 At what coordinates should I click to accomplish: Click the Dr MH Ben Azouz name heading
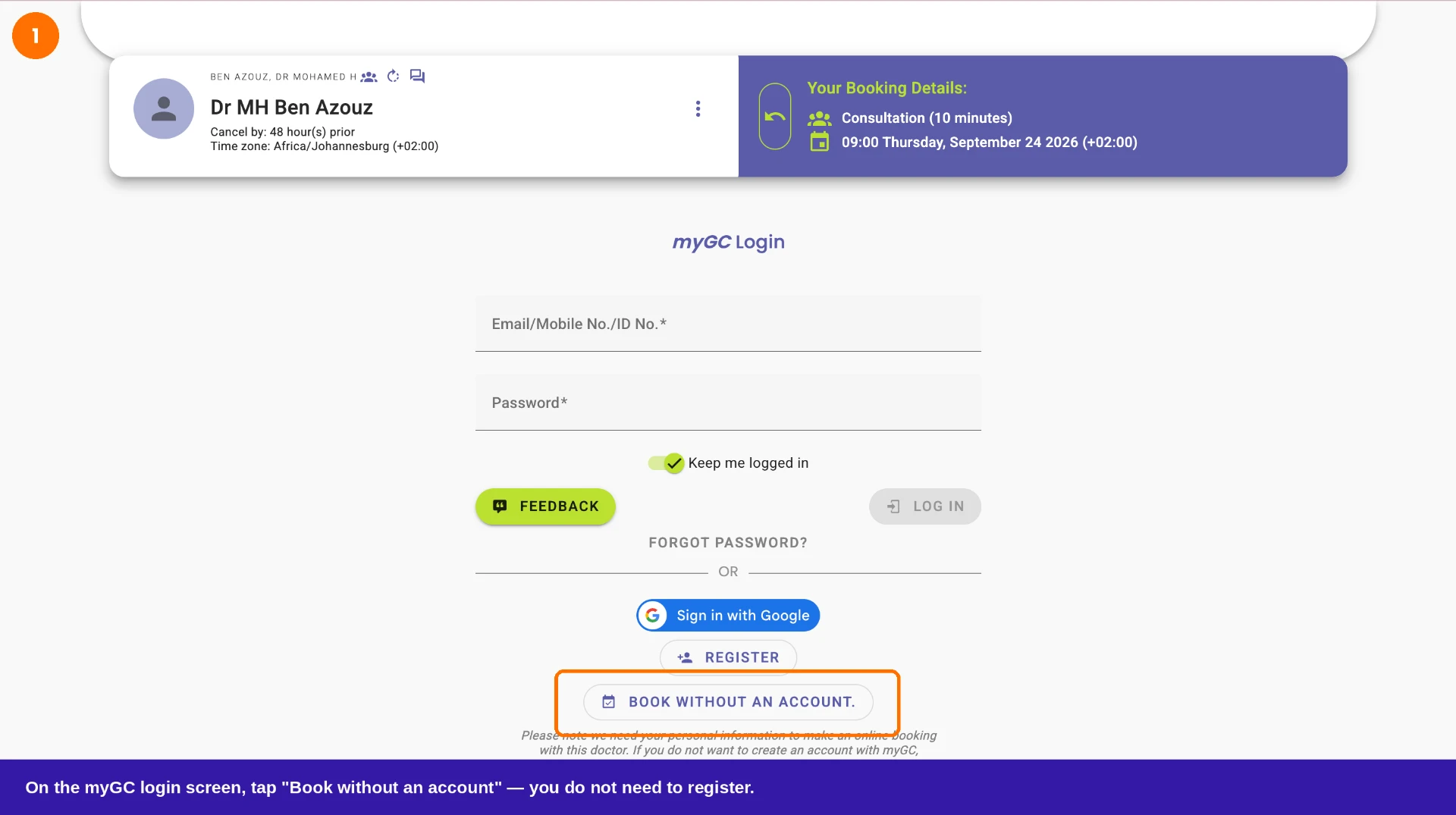[292, 108]
